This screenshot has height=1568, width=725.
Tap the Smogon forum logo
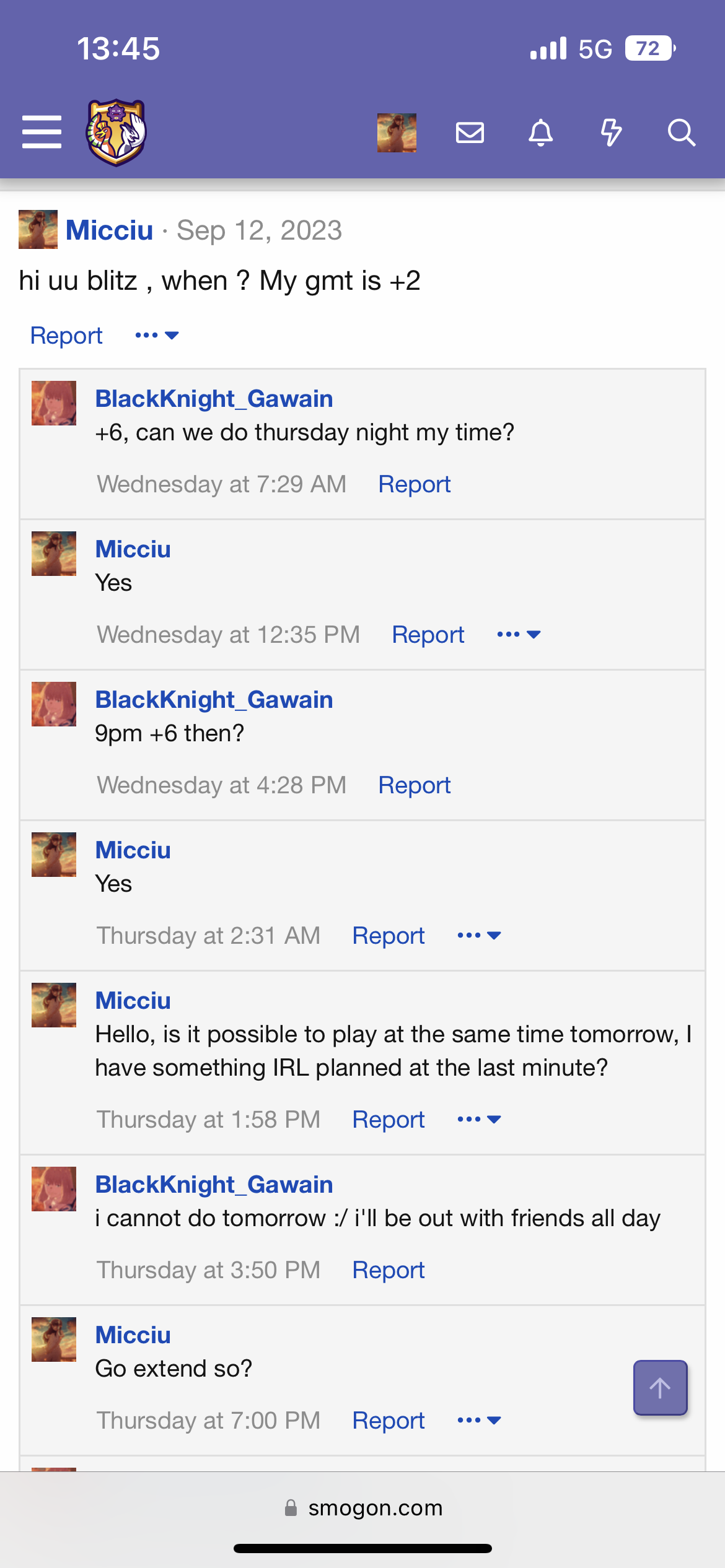(x=116, y=132)
